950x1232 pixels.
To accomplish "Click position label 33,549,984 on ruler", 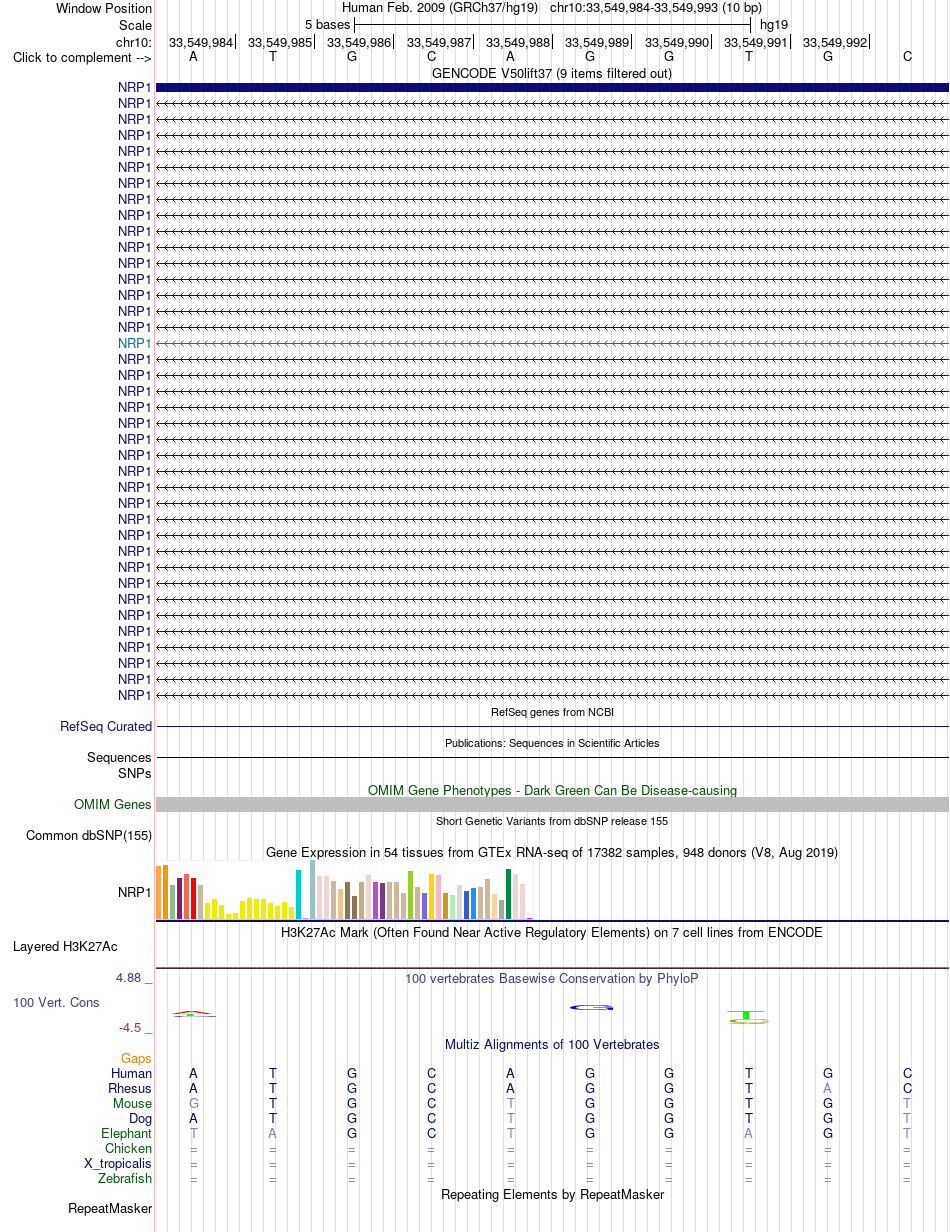I will coord(201,43).
